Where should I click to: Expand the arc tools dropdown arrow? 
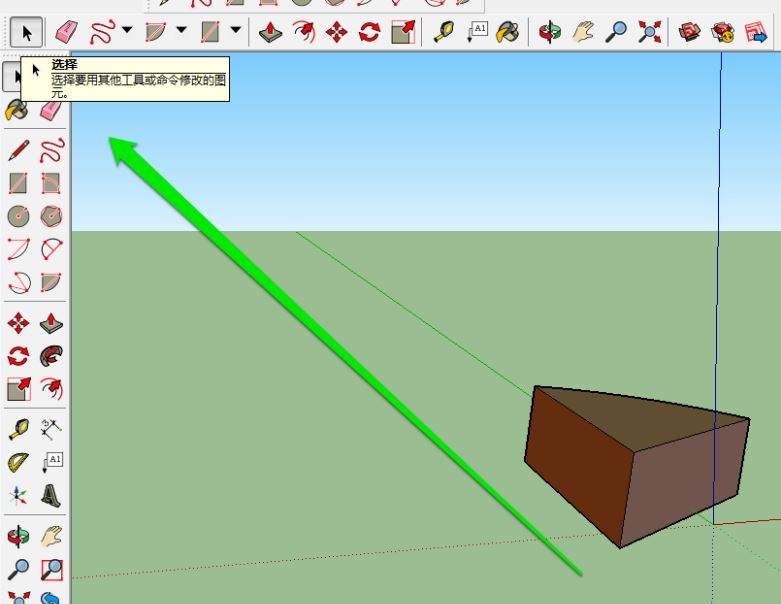tap(181, 30)
